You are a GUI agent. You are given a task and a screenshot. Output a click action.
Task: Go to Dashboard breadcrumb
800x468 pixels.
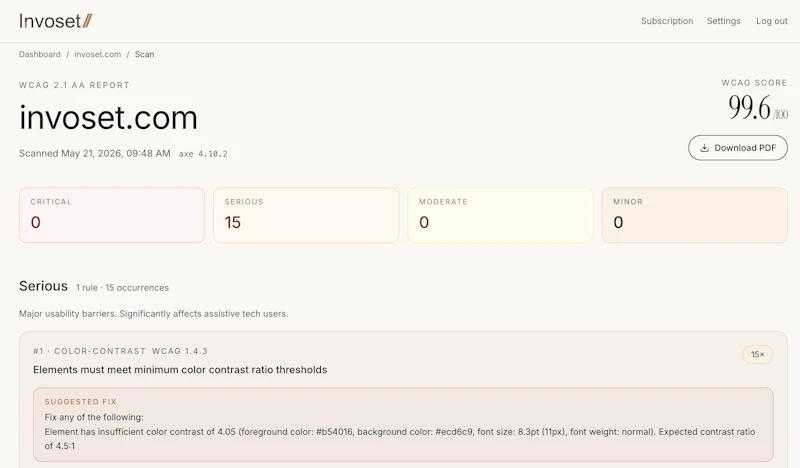40,54
